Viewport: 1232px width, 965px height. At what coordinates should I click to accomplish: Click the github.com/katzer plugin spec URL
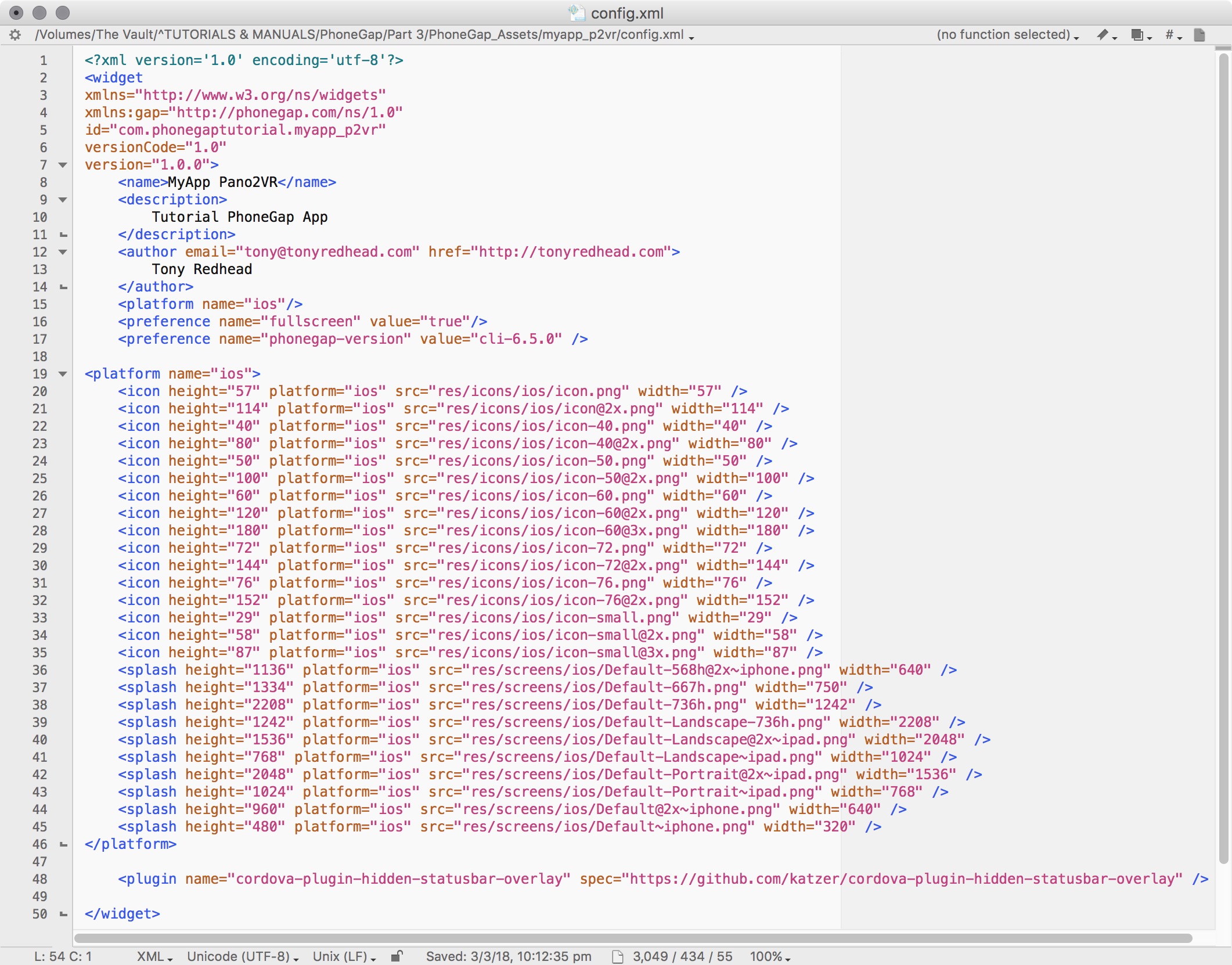click(902, 879)
